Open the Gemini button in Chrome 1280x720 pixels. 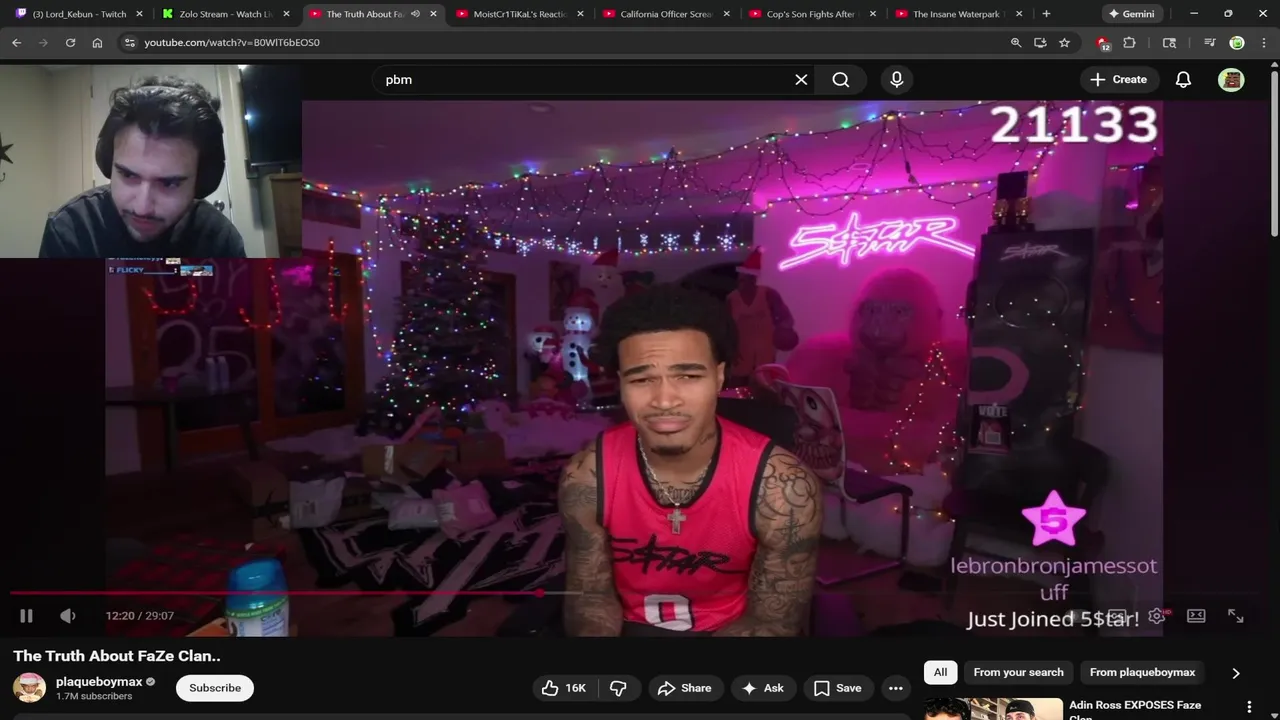click(1131, 14)
